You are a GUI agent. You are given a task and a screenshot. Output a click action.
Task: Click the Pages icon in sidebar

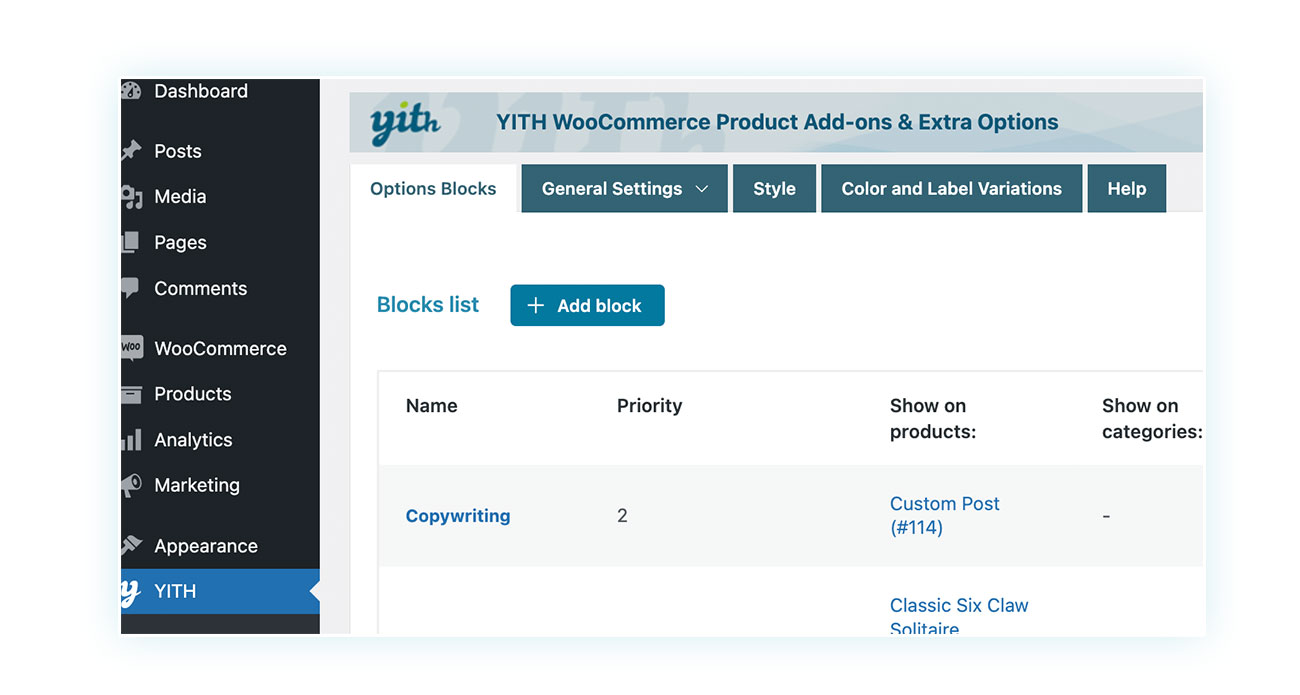pyautogui.click(x=131, y=242)
